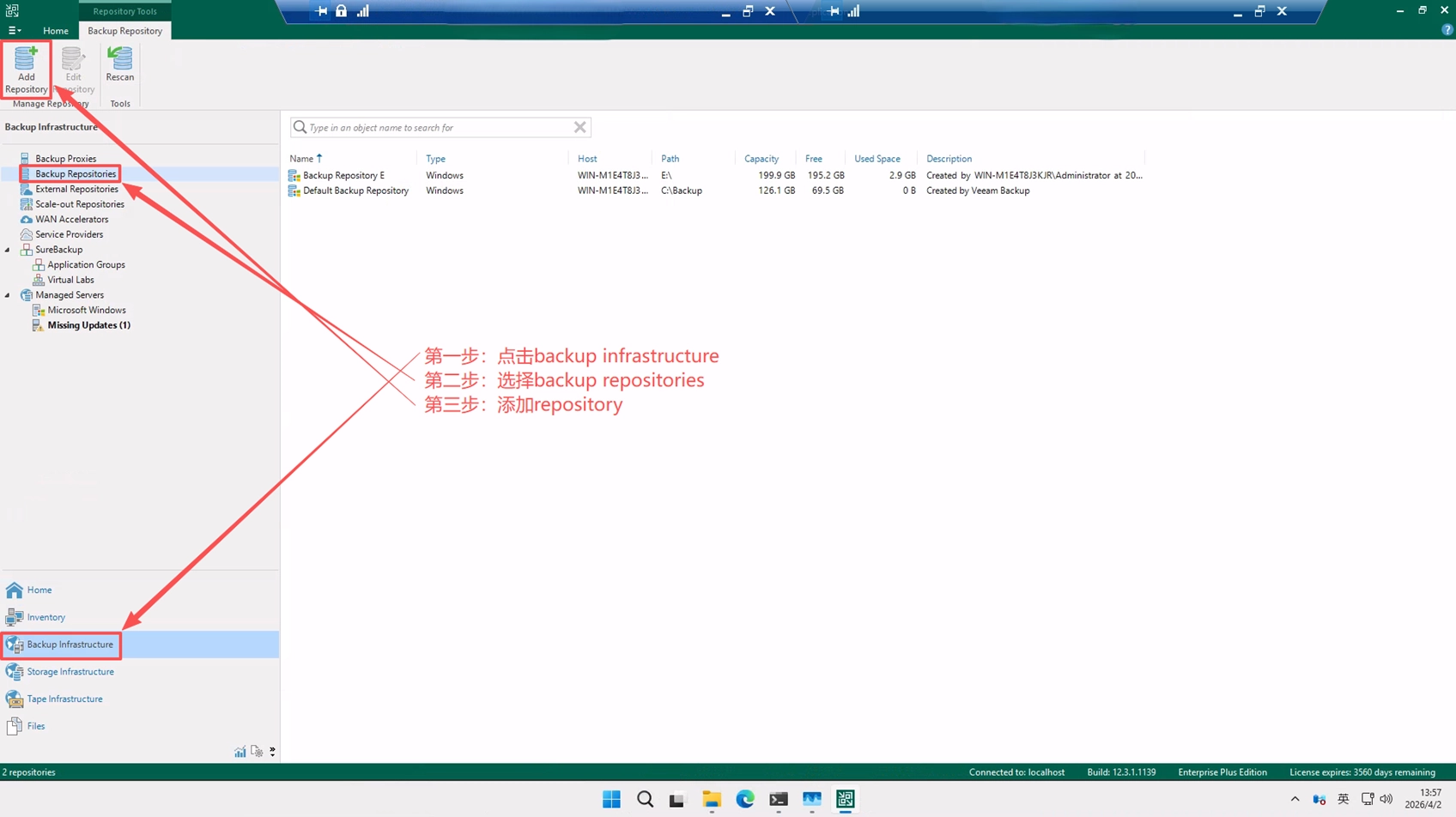Open the Terminal from the taskbar
The height and width of the screenshot is (817, 1456).
(779, 800)
